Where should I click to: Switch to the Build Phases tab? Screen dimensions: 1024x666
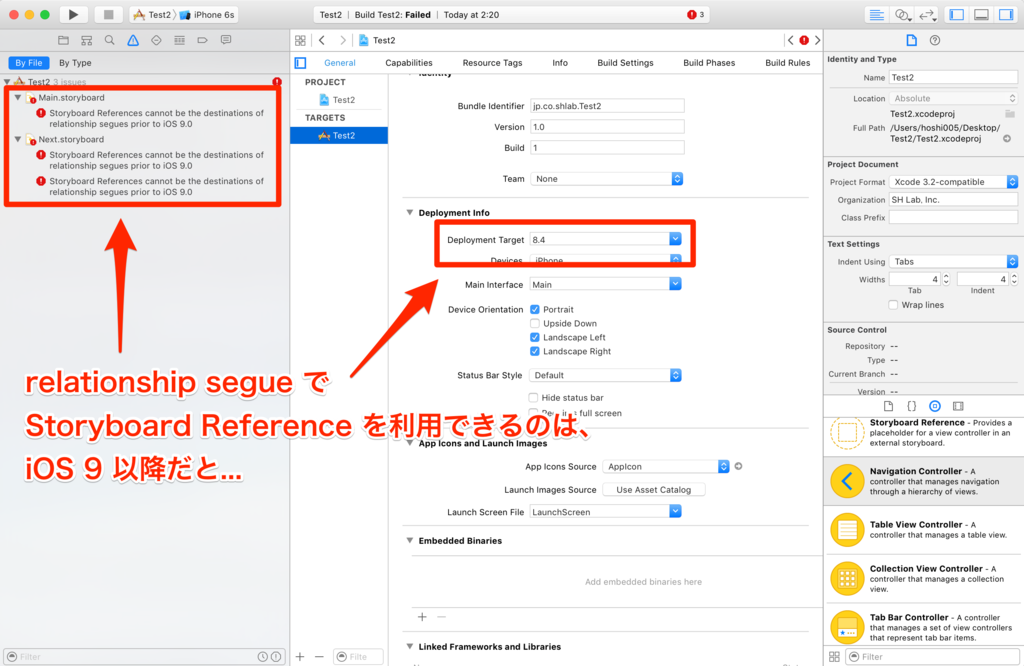[x=709, y=63]
